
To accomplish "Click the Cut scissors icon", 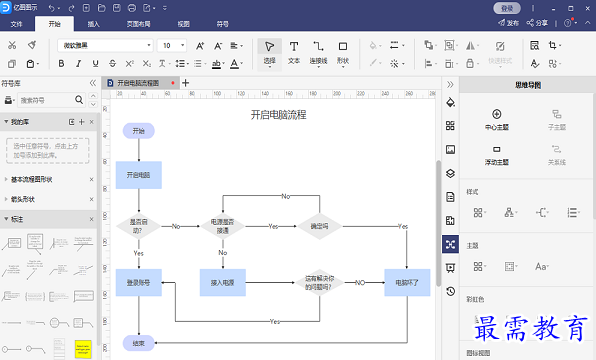I will click(x=12, y=45).
